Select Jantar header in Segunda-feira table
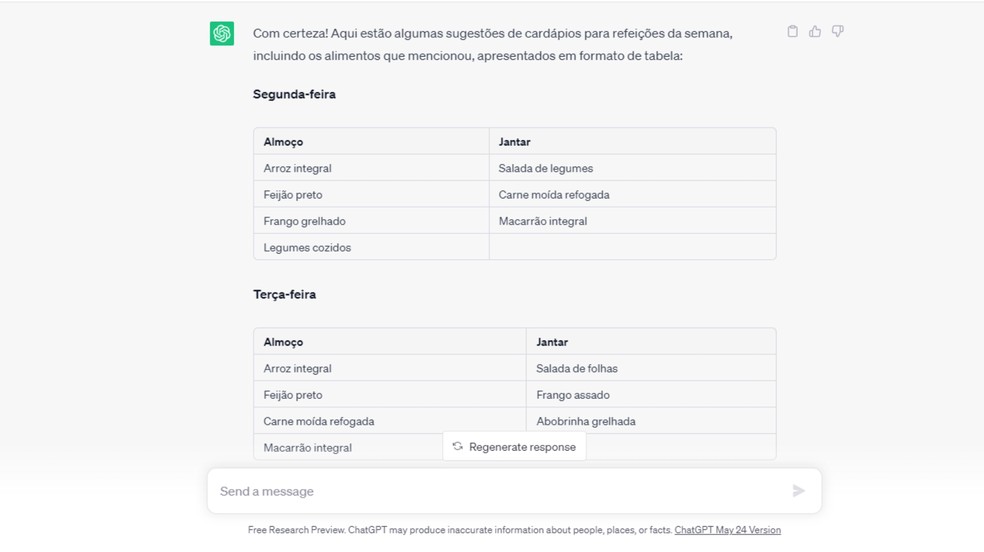The image size is (984, 552). pos(514,142)
